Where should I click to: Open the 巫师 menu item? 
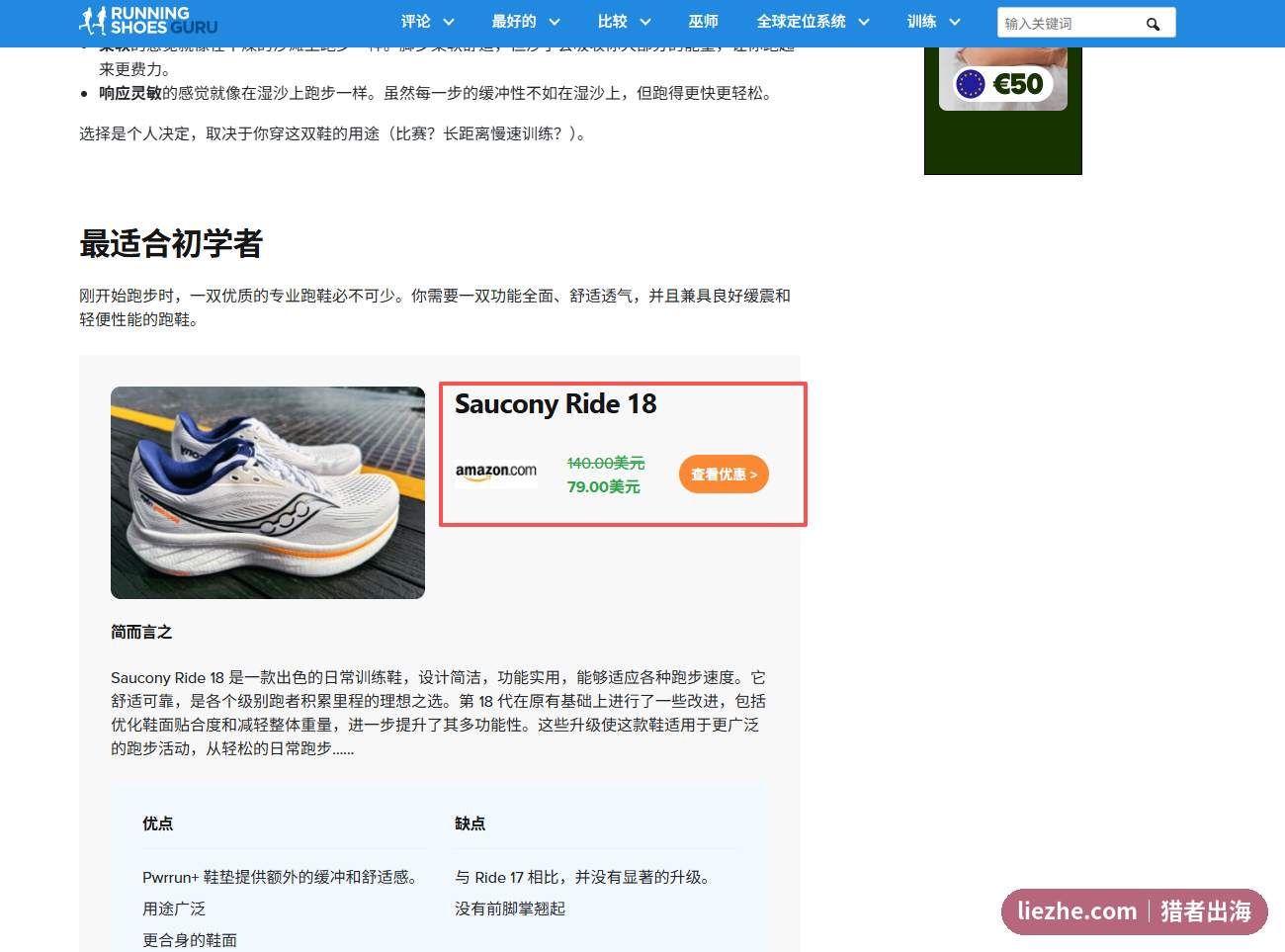tap(704, 22)
